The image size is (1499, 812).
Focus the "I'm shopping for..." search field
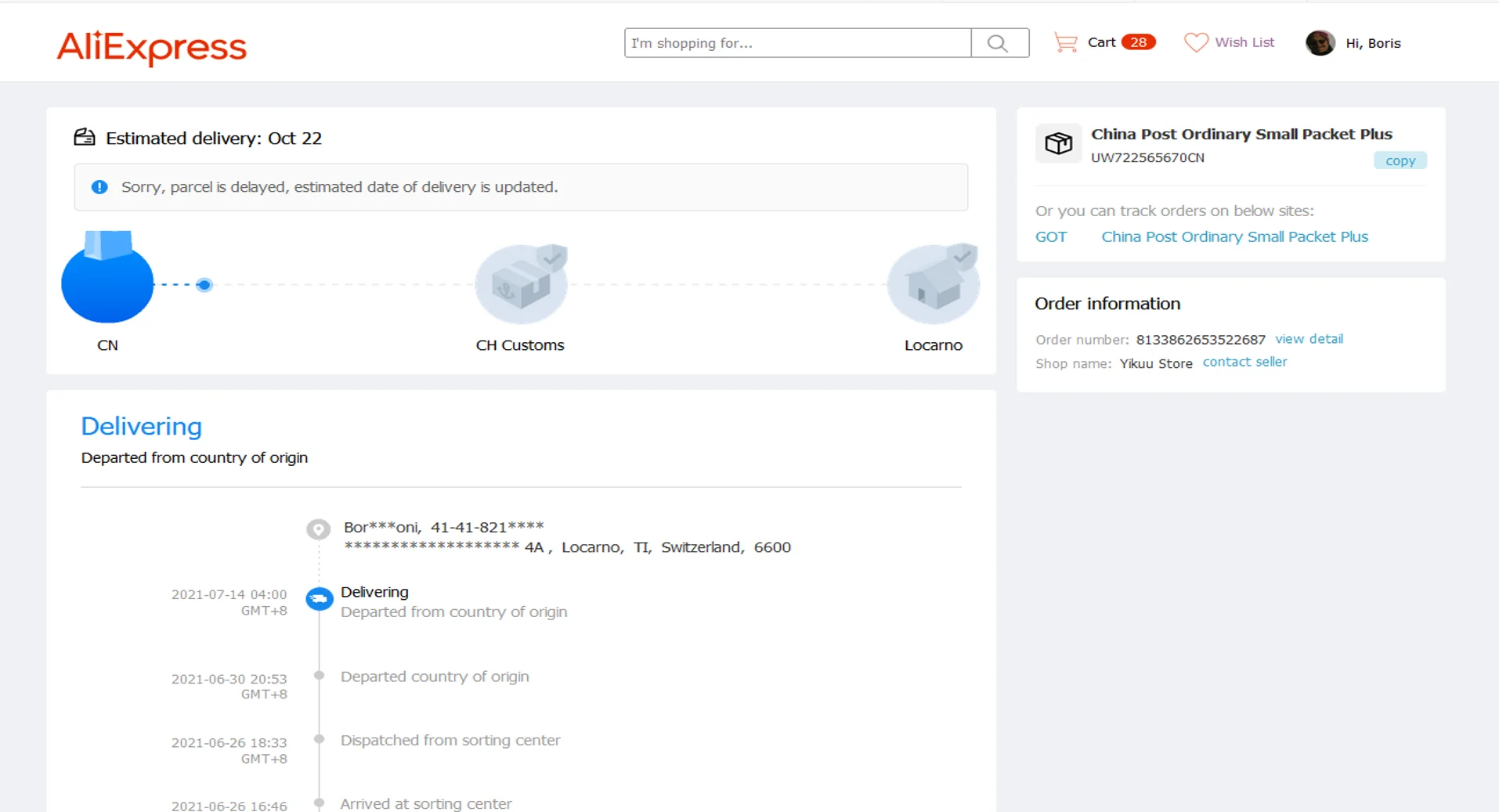(797, 43)
